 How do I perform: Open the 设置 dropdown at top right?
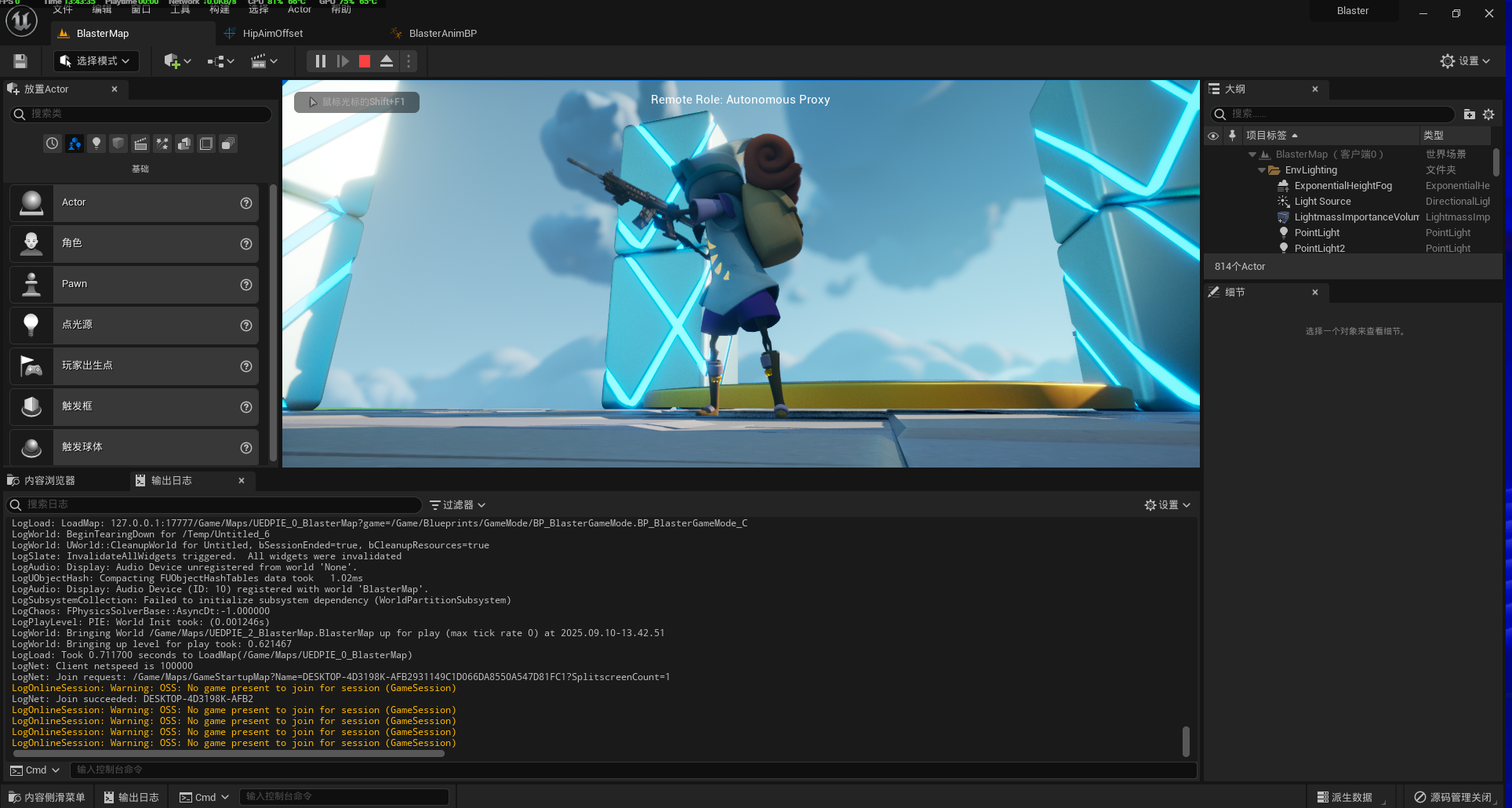[1465, 61]
